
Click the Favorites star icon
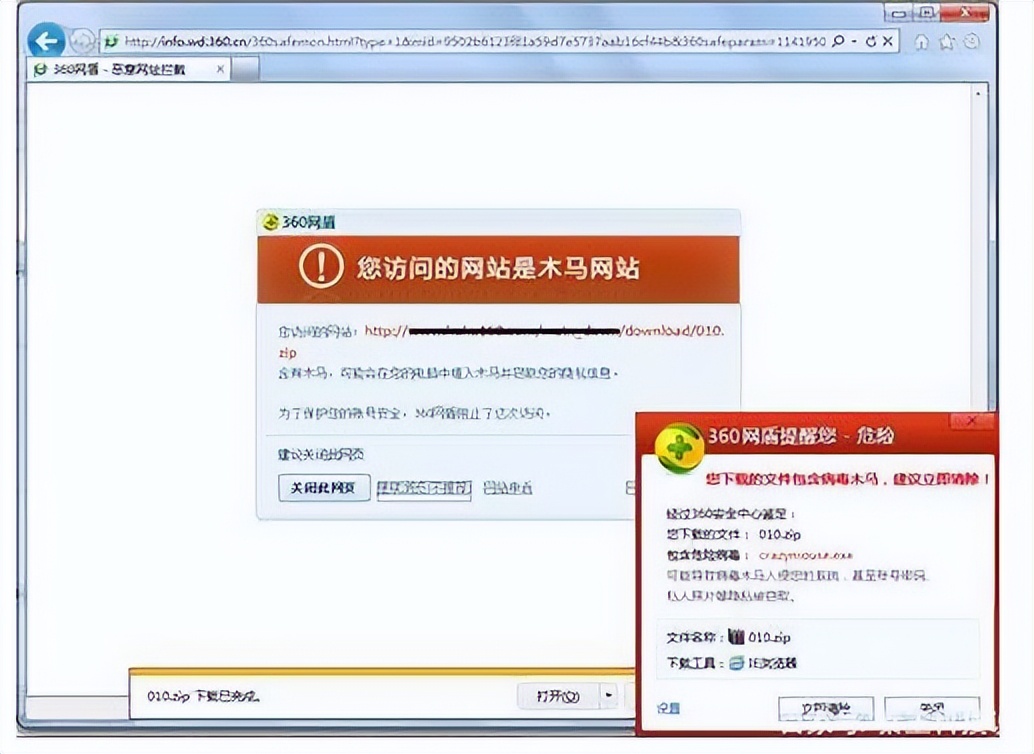click(x=948, y=42)
